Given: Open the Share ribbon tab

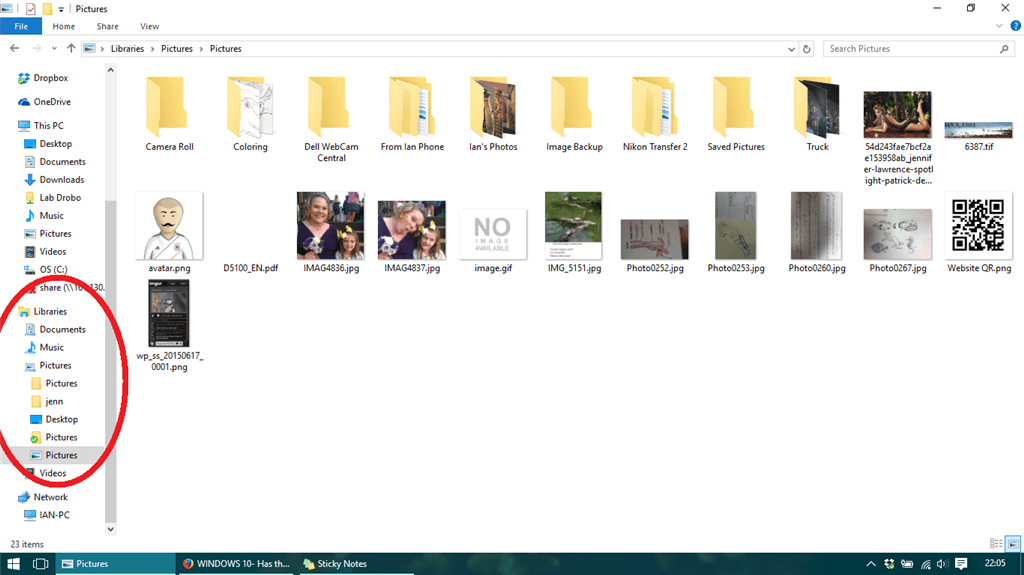Looking at the screenshot, I should click(107, 27).
